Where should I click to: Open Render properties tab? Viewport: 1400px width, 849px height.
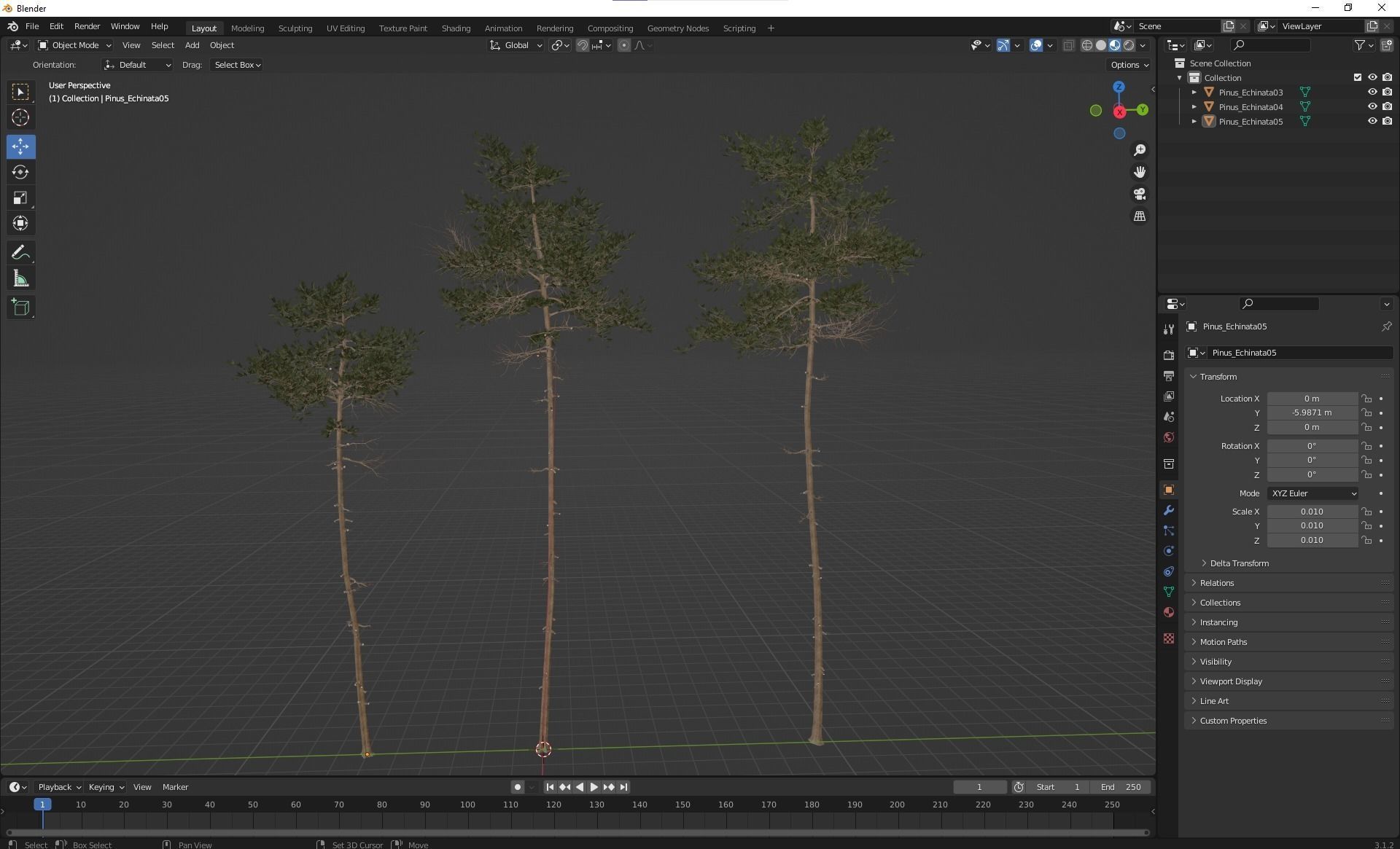1169,355
